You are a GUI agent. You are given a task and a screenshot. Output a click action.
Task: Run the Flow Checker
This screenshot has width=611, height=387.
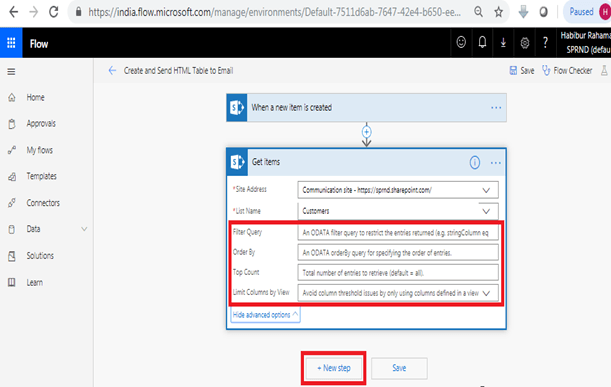[567, 71]
